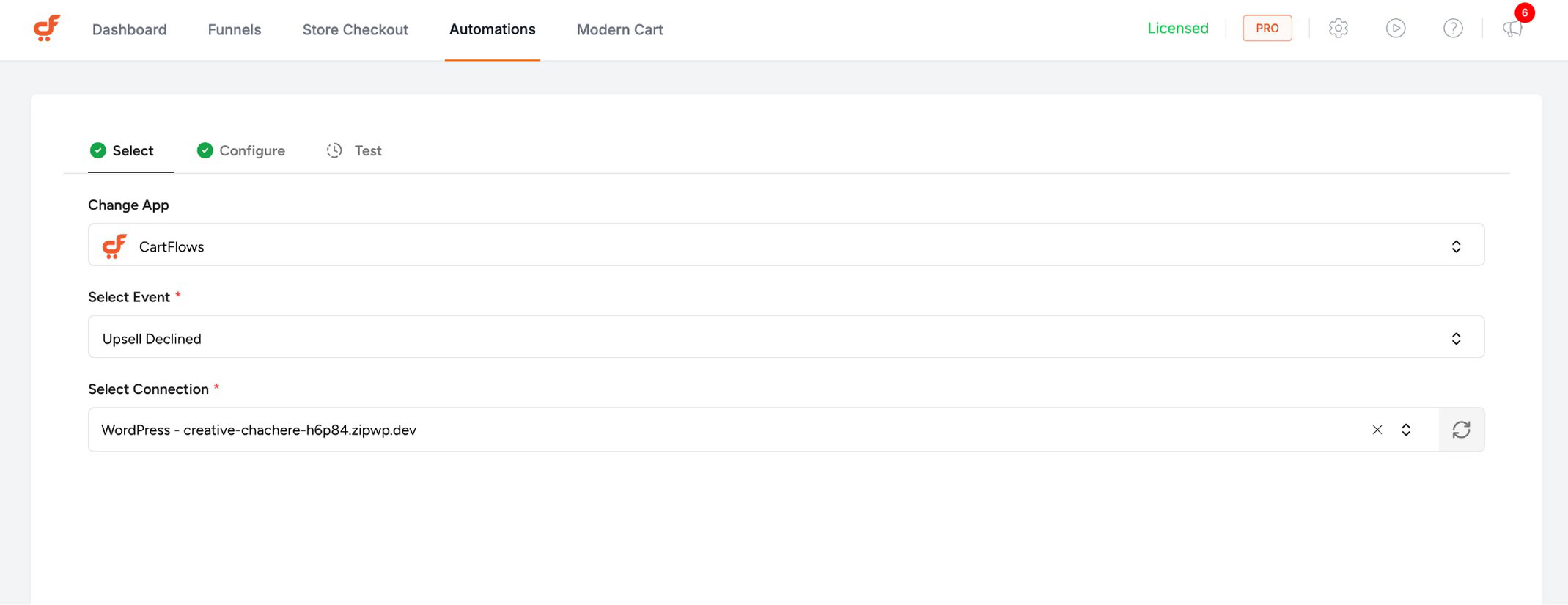Click the Licensed status link

[1178, 28]
